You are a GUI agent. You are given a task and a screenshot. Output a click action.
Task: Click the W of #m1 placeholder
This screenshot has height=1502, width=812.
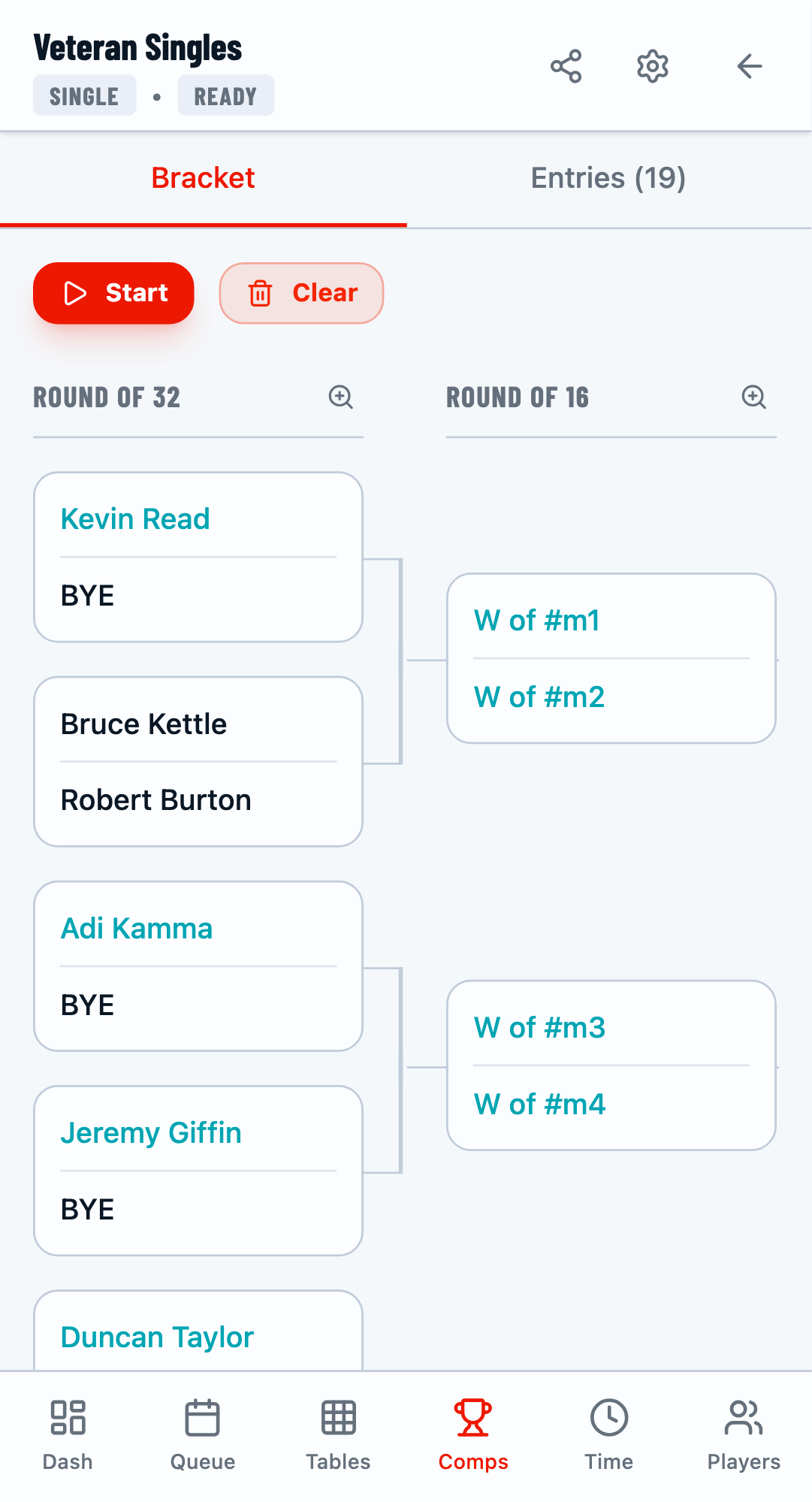pos(536,621)
